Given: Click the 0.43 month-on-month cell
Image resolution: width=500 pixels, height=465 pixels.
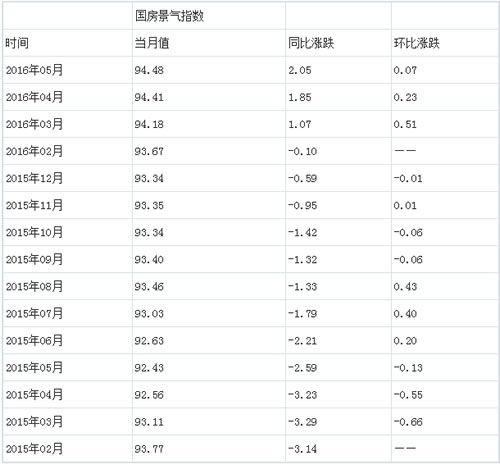Looking at the screenshot, I should click(x=405, y=287).
